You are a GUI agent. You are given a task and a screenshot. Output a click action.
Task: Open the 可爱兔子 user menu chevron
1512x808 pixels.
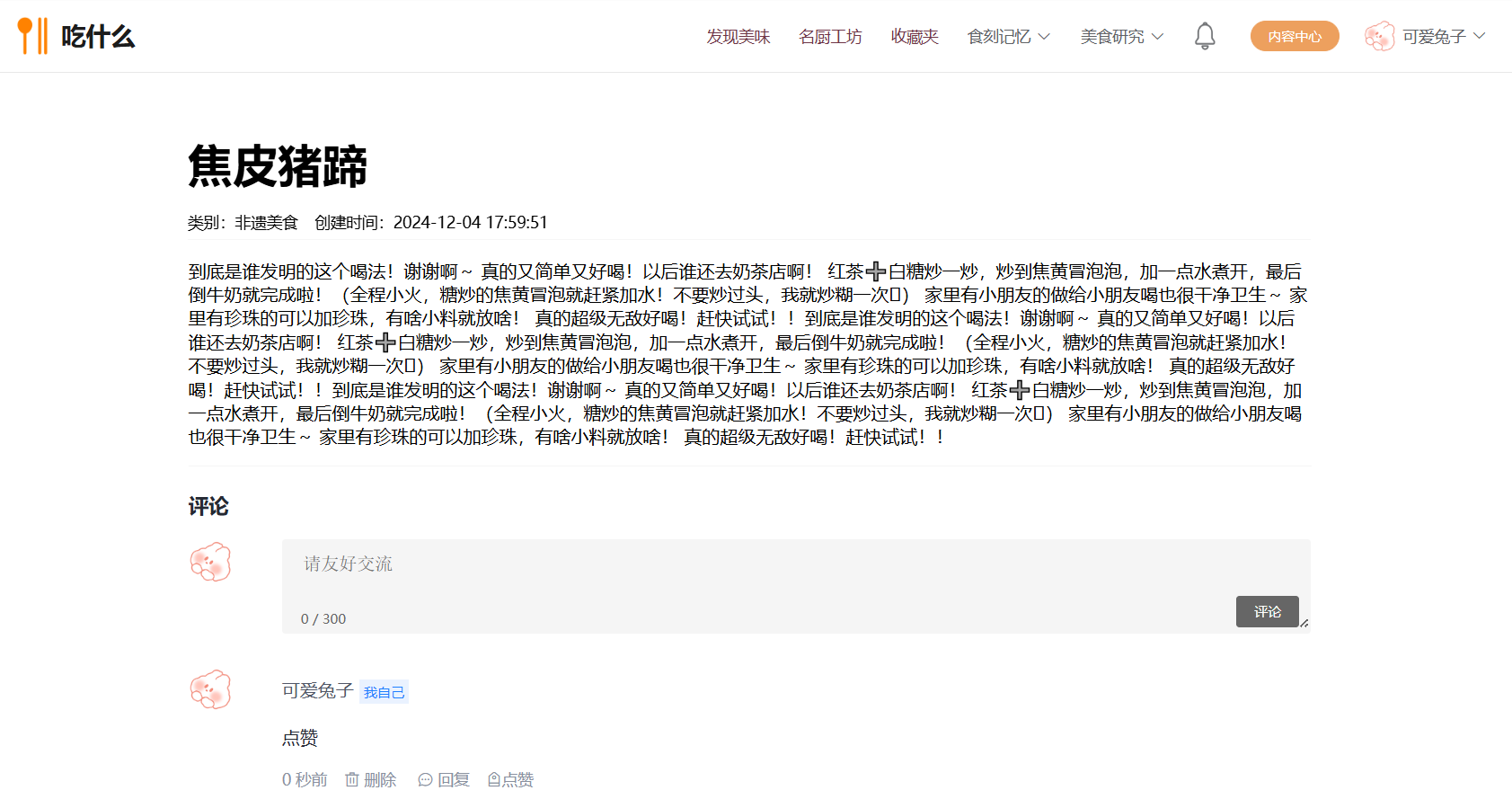[1480, 36]
